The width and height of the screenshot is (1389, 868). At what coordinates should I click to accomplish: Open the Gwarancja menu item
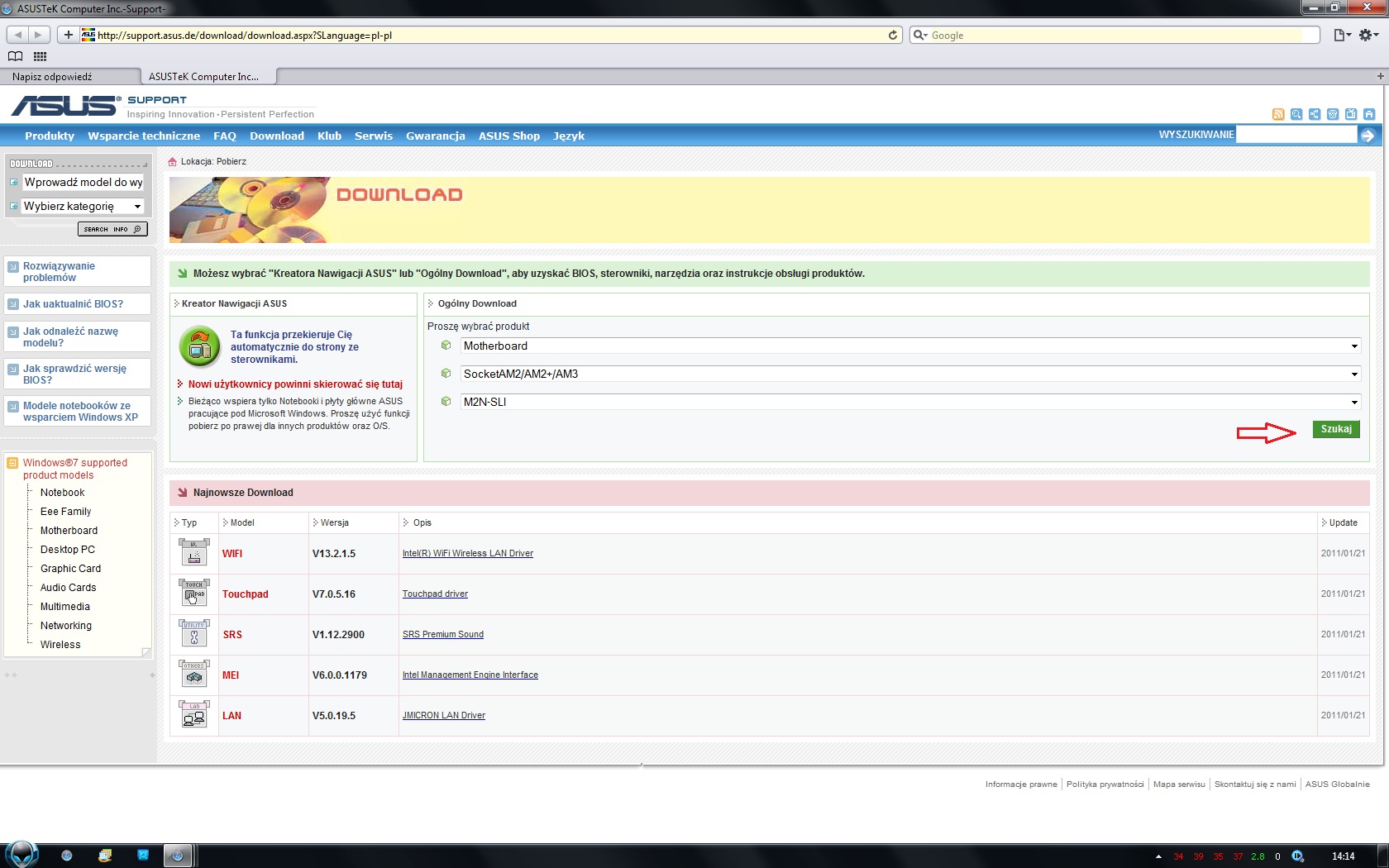pos(436,136)
